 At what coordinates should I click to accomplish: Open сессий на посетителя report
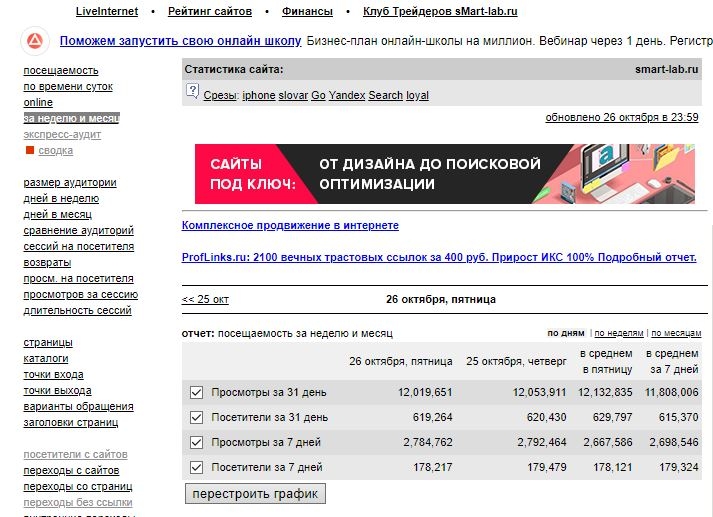[79, 246]
